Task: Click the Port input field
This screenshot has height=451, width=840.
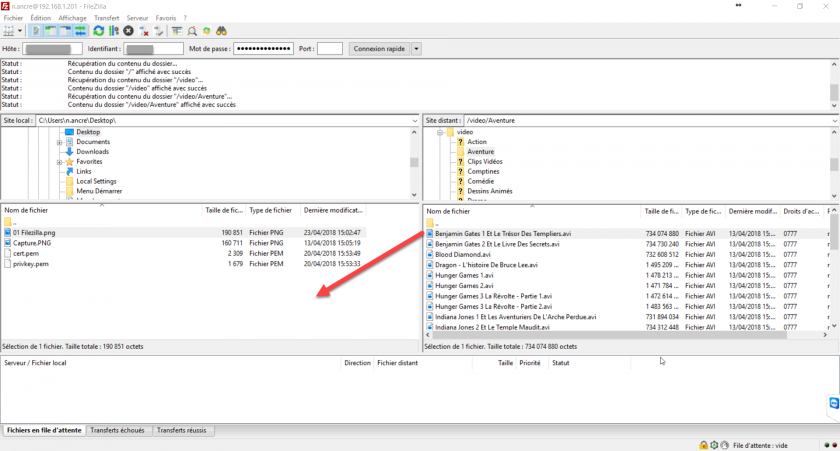Action: point(330,49)
